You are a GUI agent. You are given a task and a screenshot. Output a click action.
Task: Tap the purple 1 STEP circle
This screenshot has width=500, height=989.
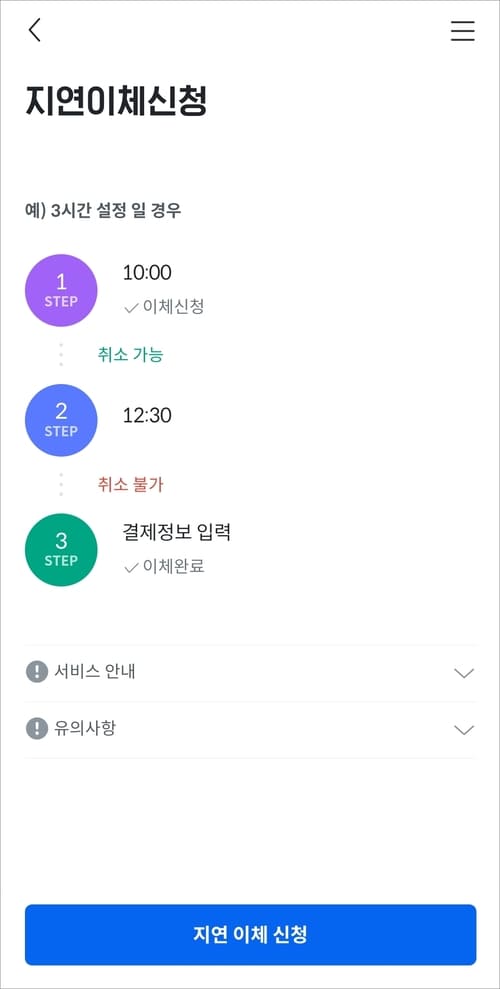[x=61, y=291]
